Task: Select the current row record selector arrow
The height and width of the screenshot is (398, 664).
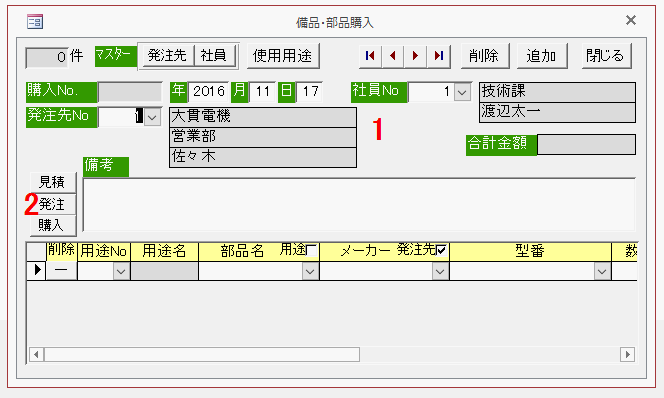Action: [36, 270]
